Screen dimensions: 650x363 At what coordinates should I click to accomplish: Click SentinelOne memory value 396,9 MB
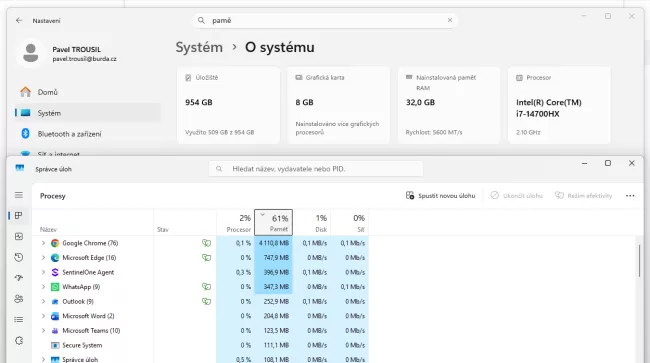click(276, 272)
